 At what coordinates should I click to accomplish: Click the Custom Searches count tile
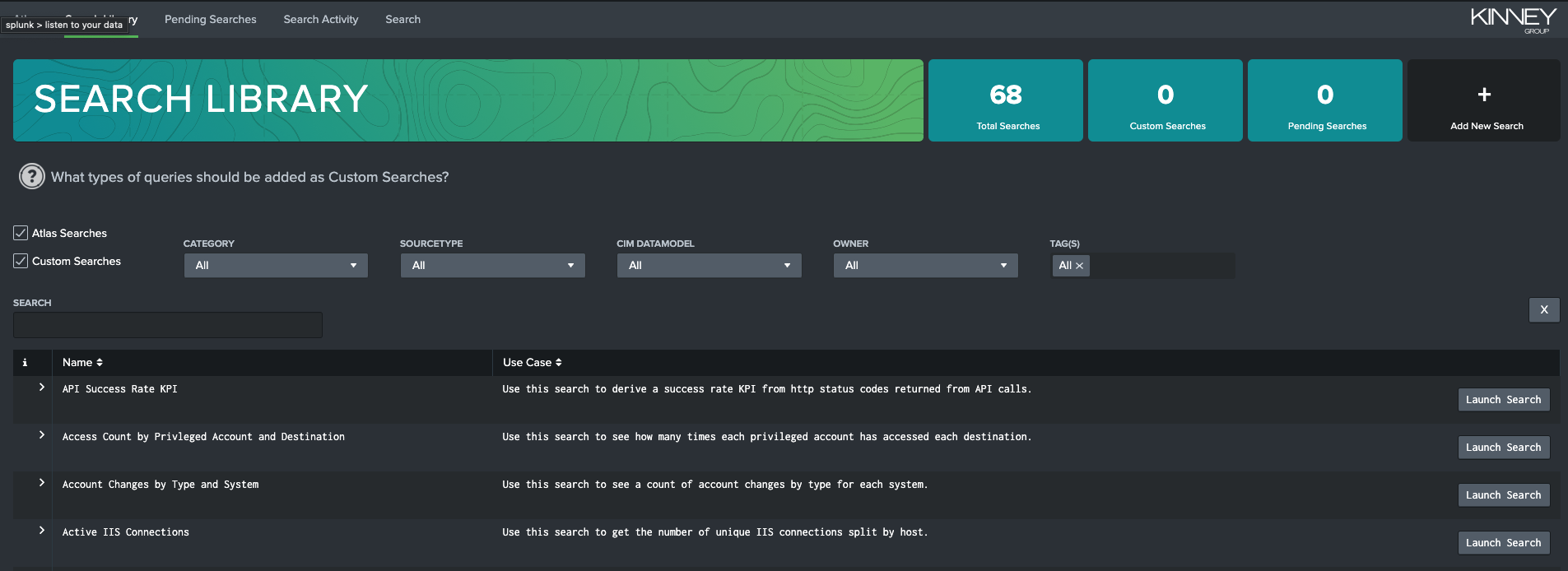(x=1166, y=100)
